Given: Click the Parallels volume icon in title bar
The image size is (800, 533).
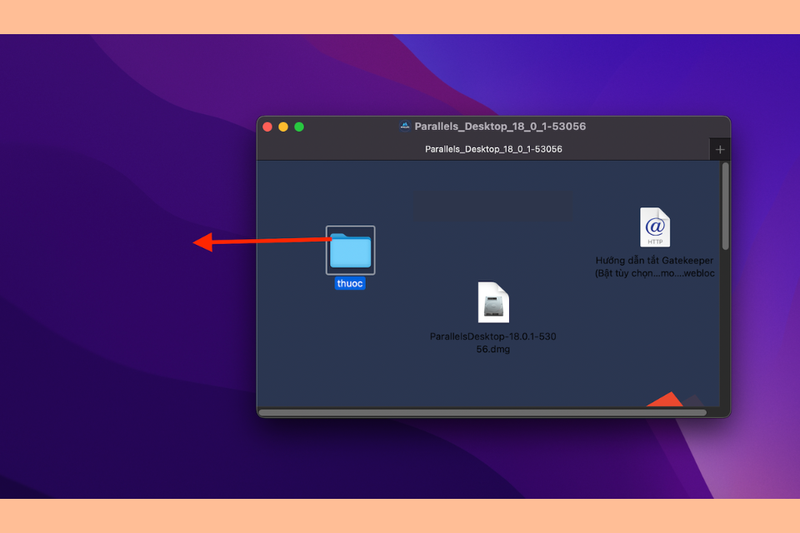Looking at the screenshot, I should [x=405, y=126].
